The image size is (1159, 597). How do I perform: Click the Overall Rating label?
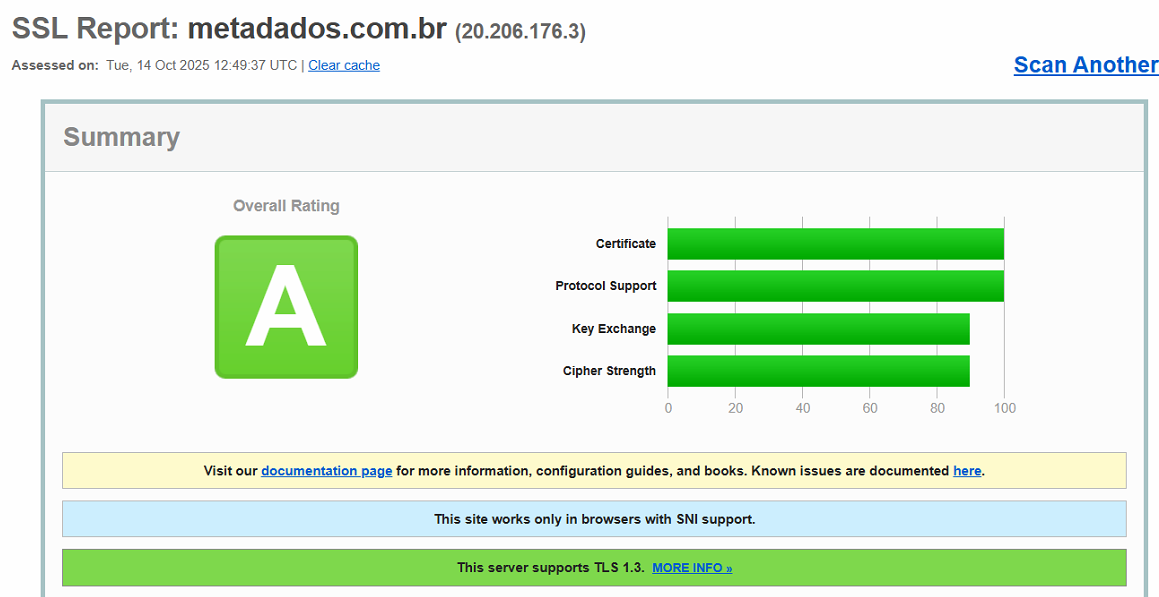[x=286, y=206]
